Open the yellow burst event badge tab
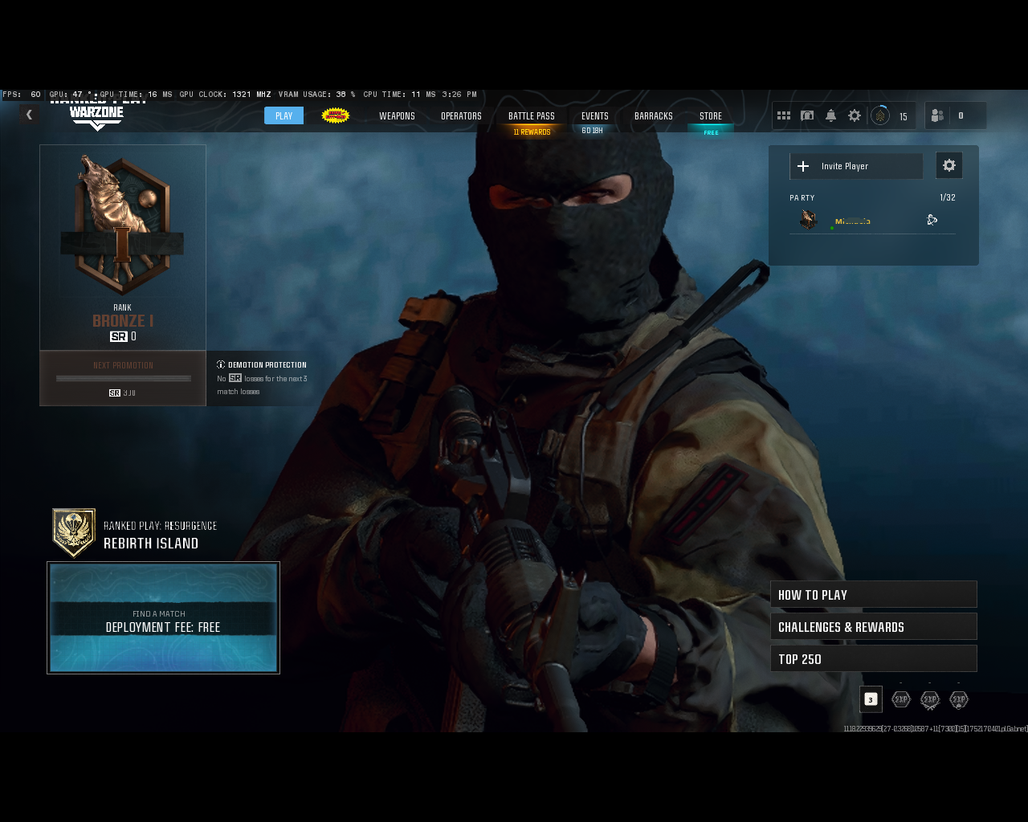The image size is (1028, 822). (x=335, y=115)
